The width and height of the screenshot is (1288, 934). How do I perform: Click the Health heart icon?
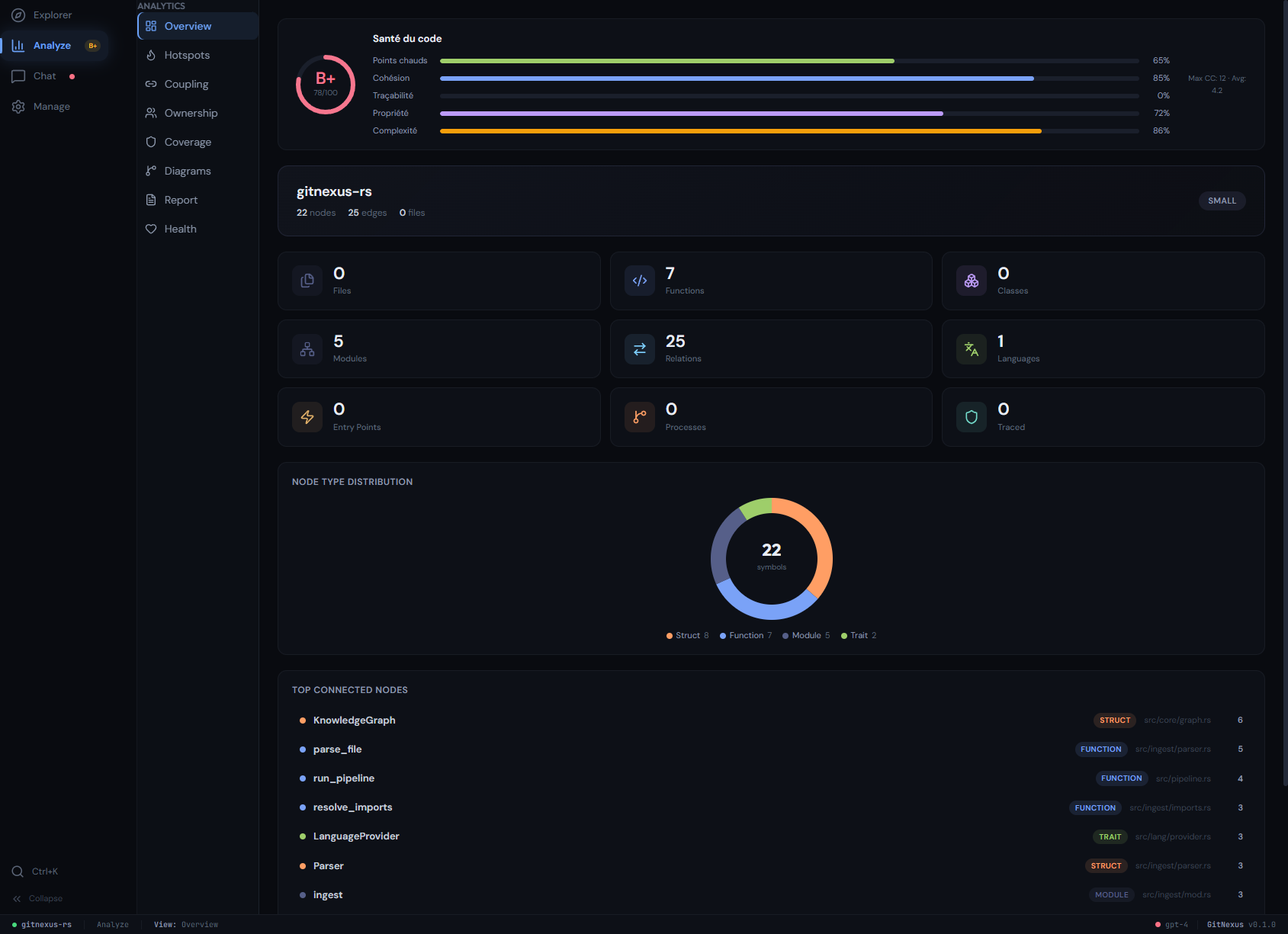151,229
